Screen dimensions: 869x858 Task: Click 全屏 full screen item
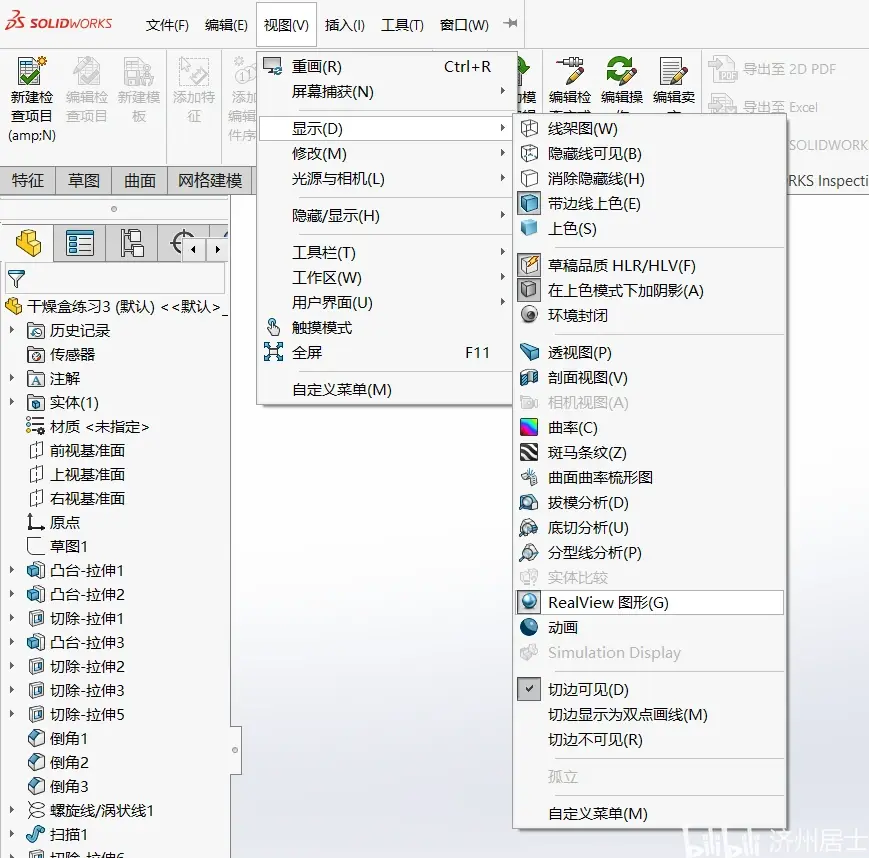tap(385, 353)
